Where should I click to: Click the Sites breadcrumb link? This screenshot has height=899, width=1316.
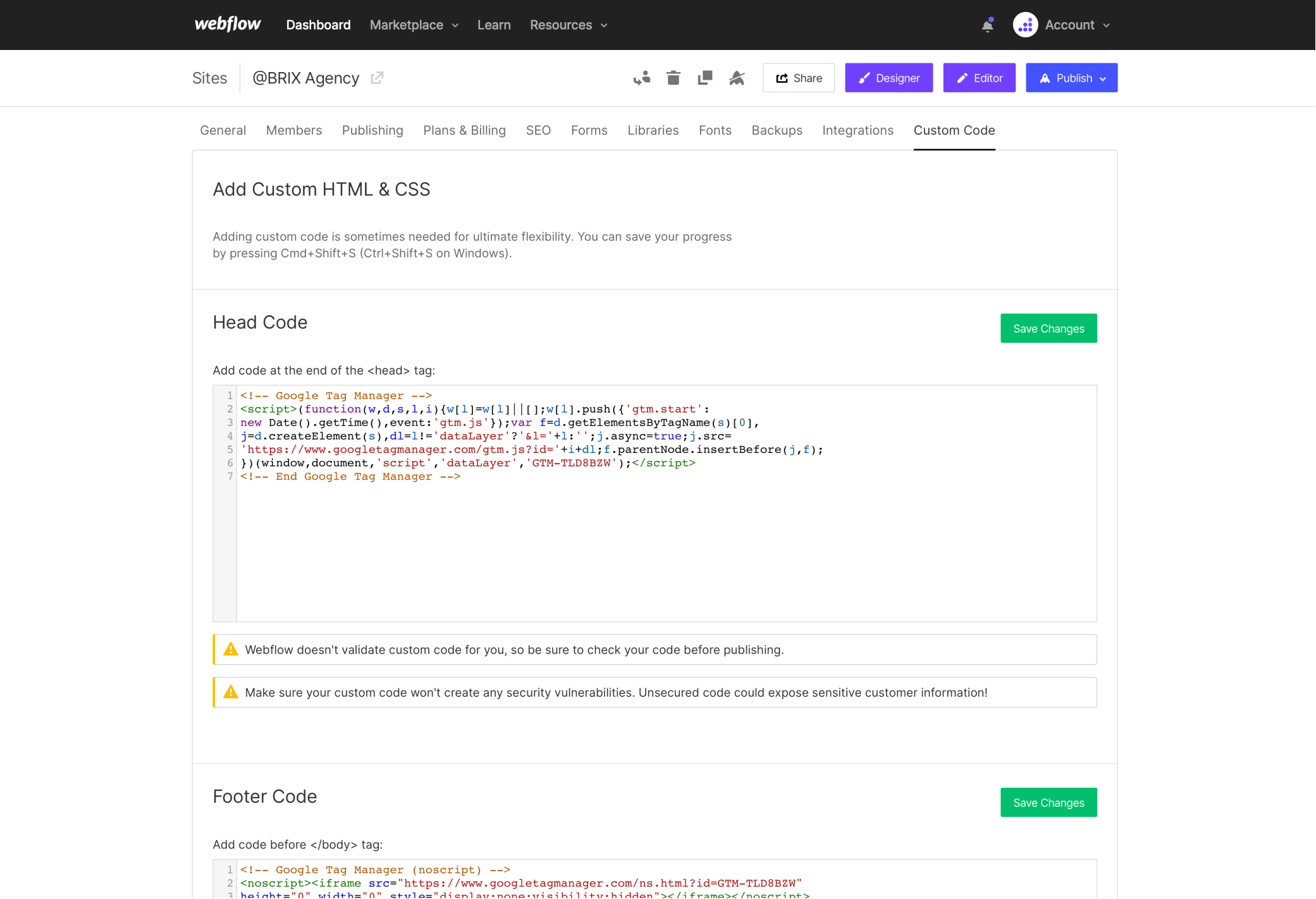(x=209, y=78)
